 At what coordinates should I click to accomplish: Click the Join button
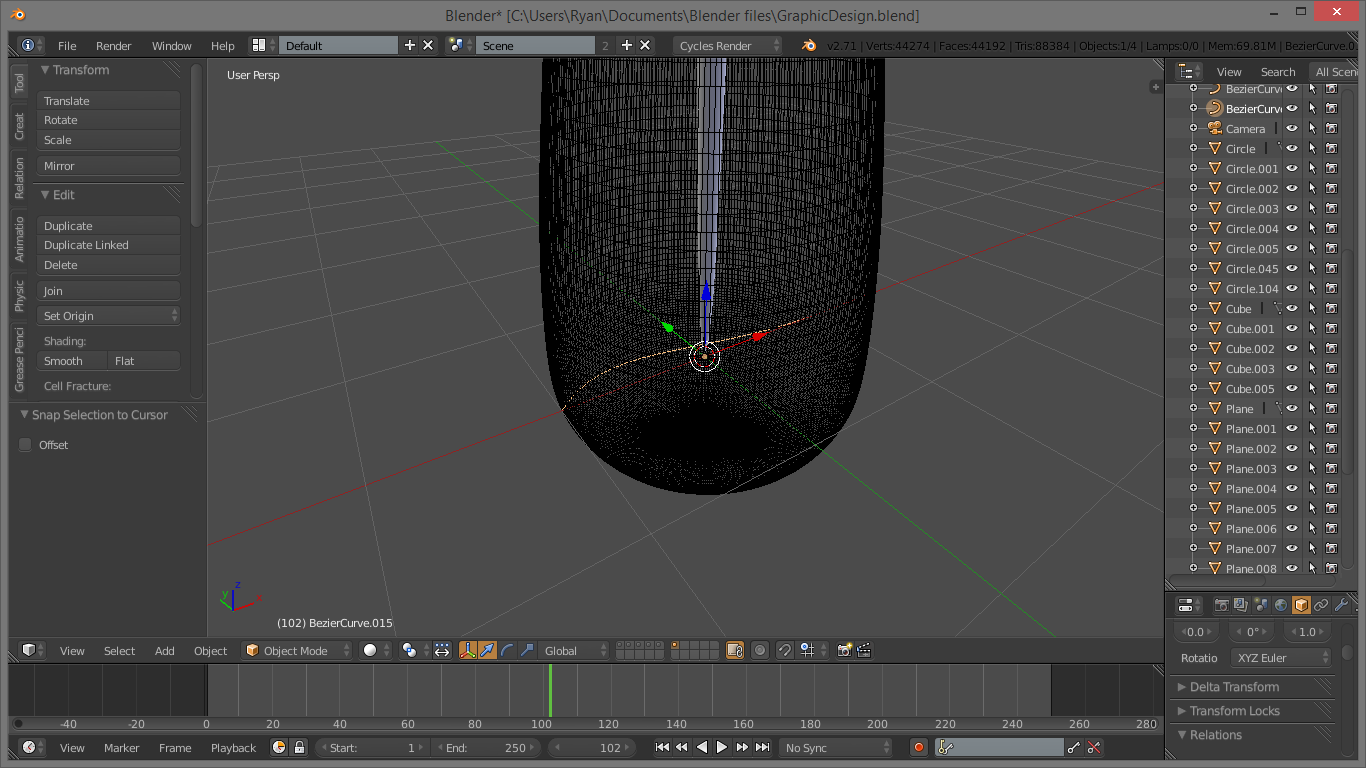tap(108, 291)
